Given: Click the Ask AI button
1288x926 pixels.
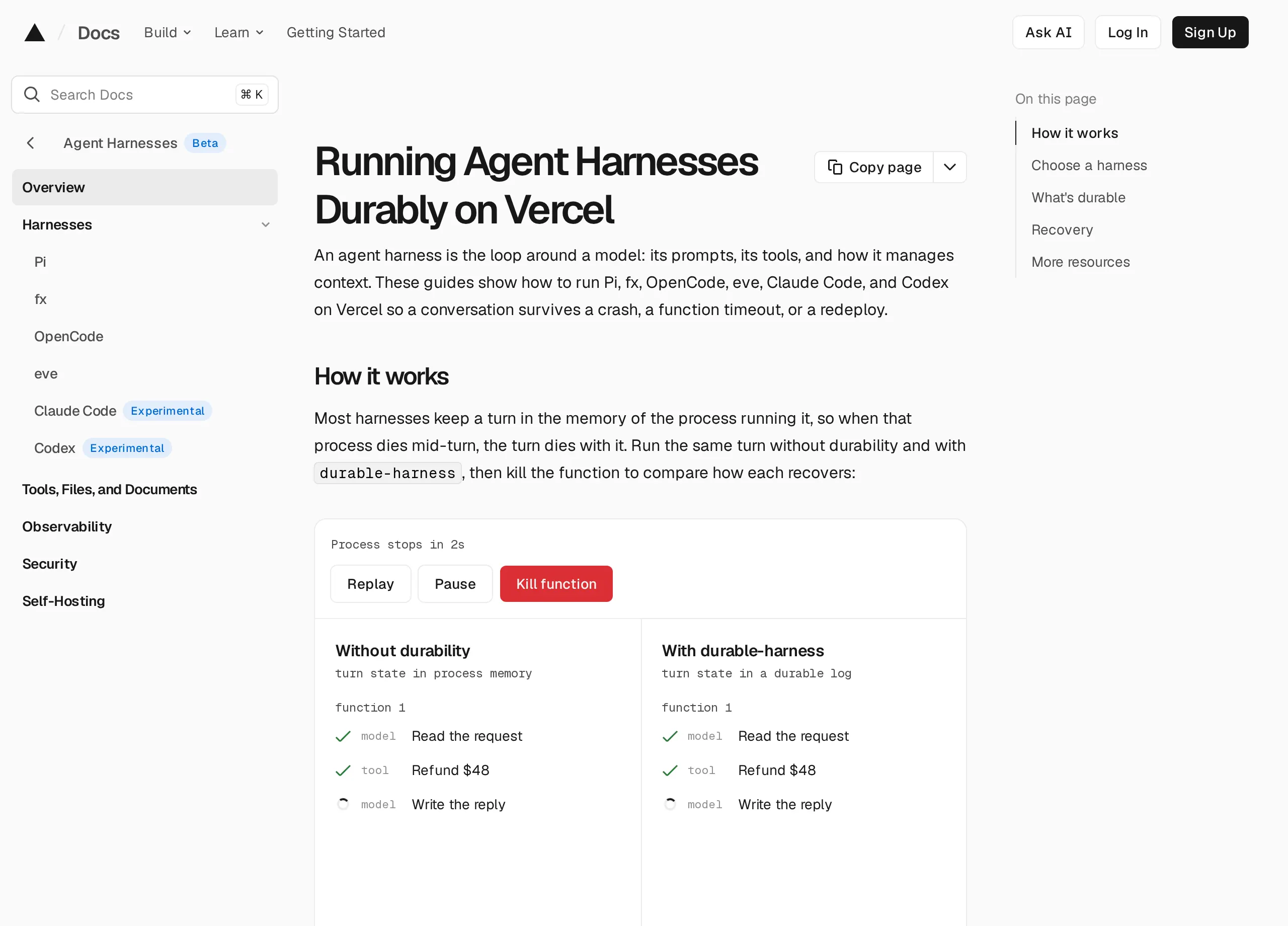Looking at the screenshot, I should [x=1048, y=32].
